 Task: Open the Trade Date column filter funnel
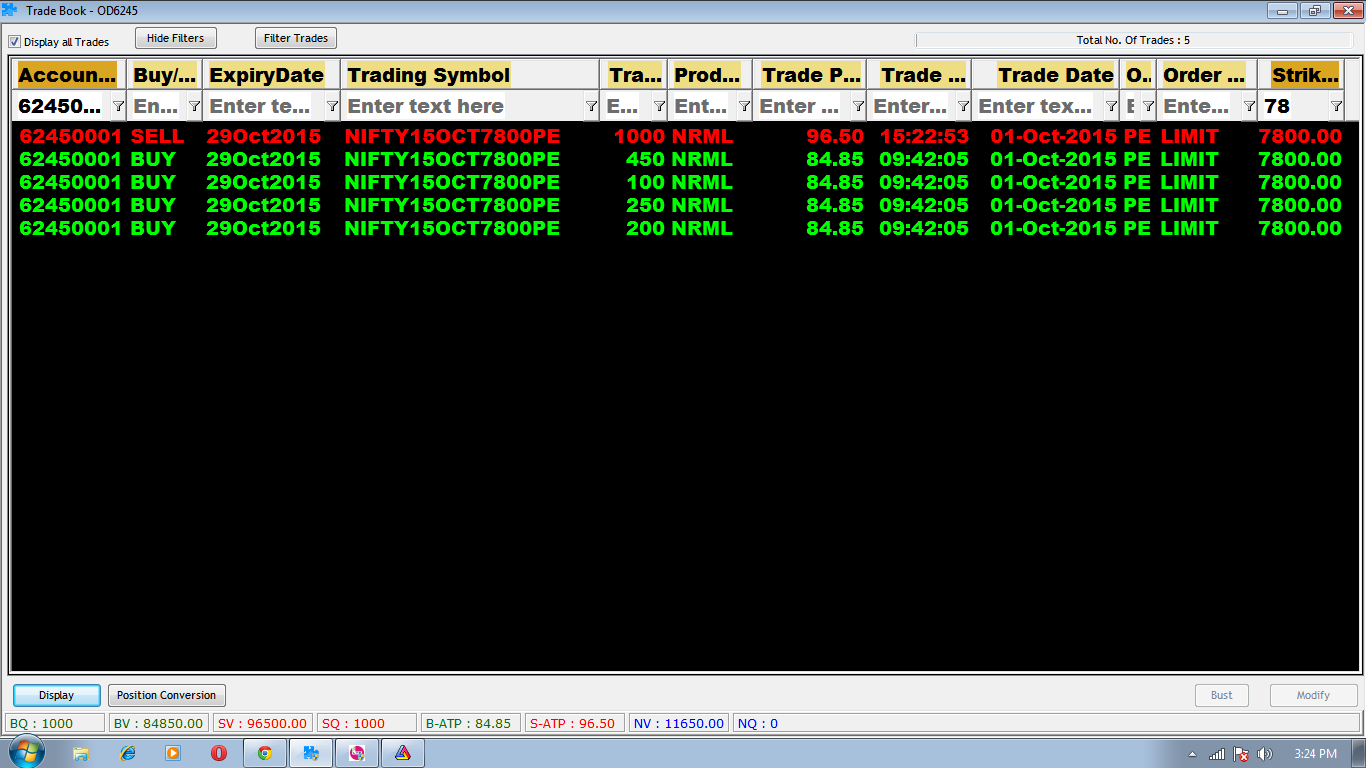point(1111,106)
